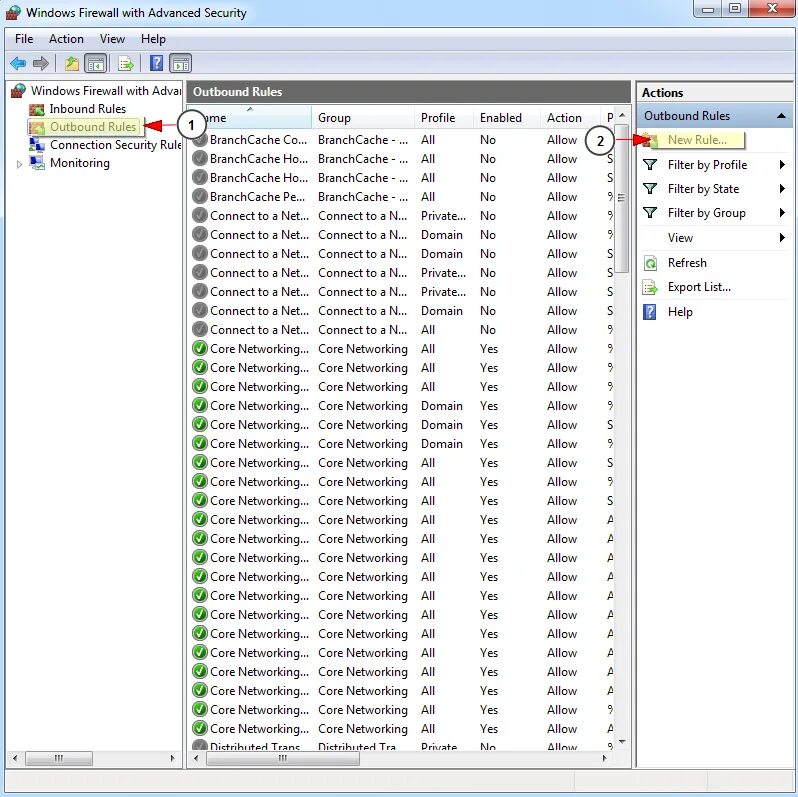Collapse the Outbound Rules actions section
Image resolution: width=798 pixels, height=797 pixels.
pyautogui.click(x=781, y=116)
